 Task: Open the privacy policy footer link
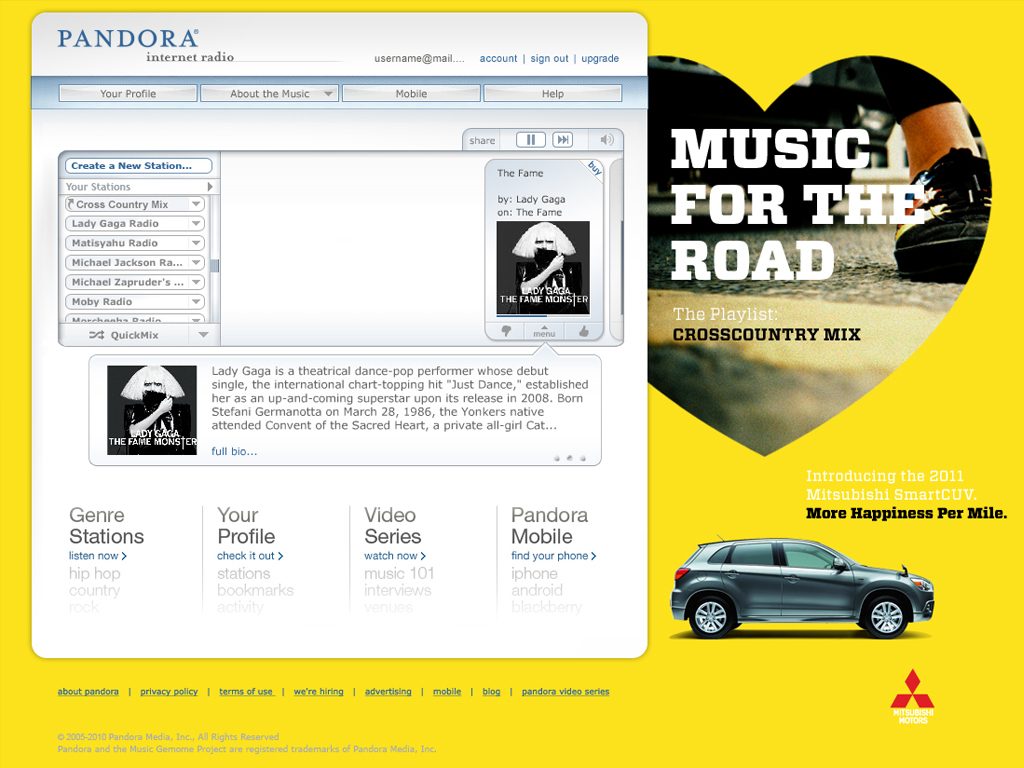click(169, 692)
